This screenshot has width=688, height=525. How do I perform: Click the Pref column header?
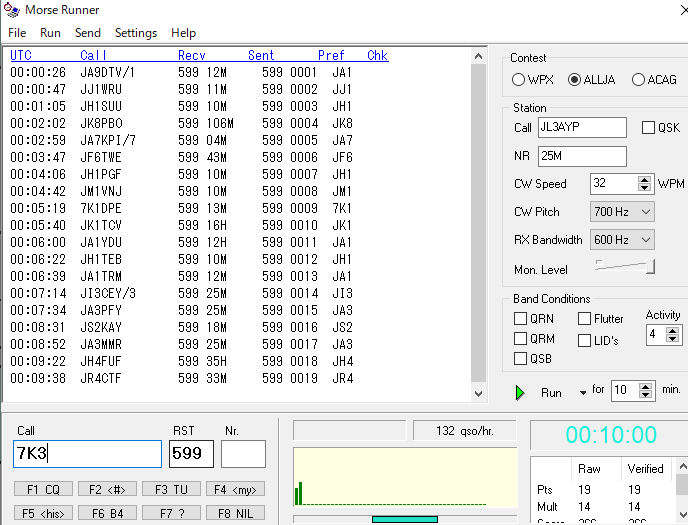tap(331, 55)
